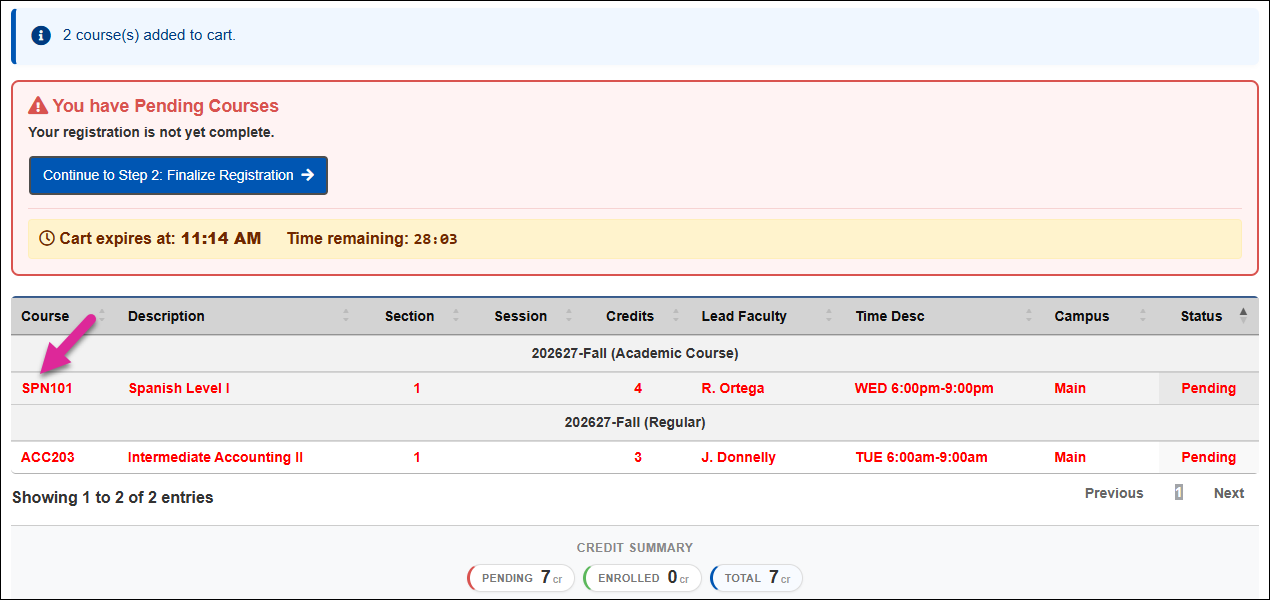
Task: Sort table by Description column
Action: 240,316
